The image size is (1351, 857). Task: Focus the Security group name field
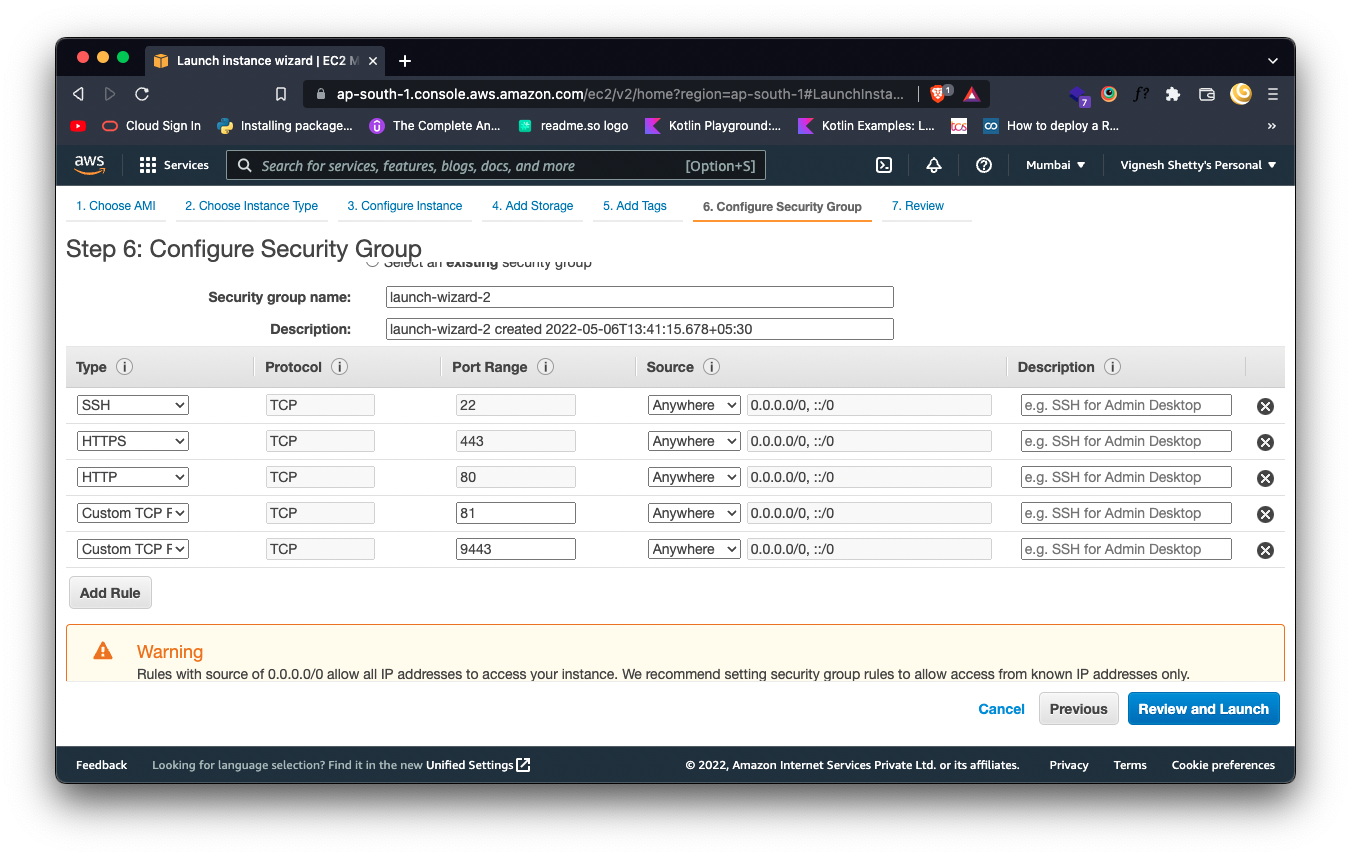tap(640, 297)
